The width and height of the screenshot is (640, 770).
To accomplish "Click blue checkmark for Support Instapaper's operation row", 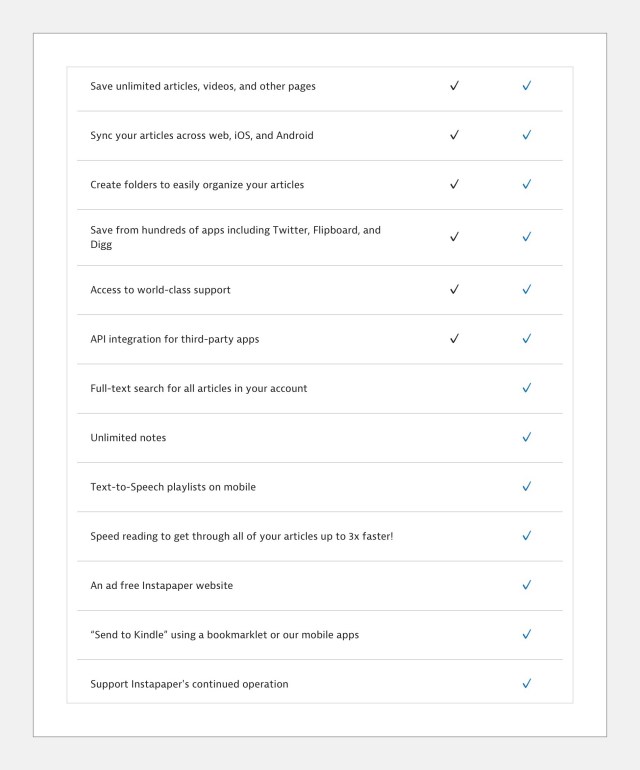I will 526,684.
